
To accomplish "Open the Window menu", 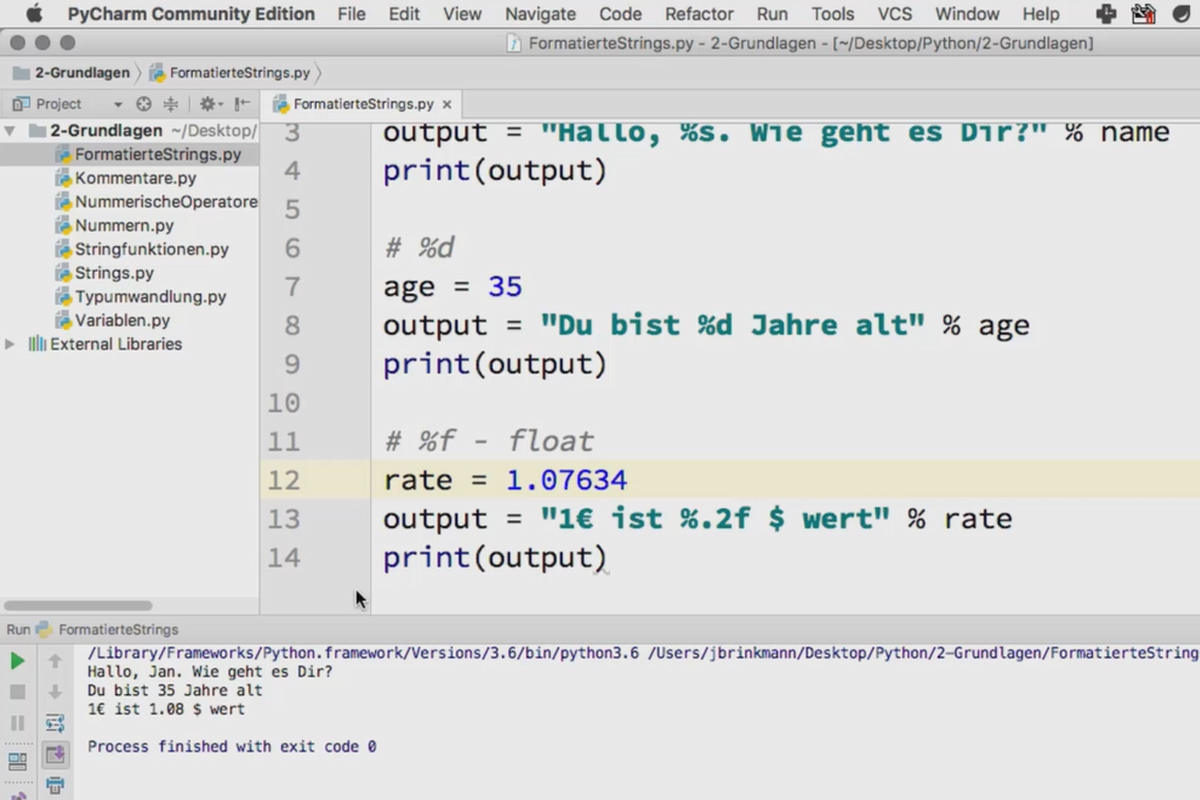I will click(967, 14).
